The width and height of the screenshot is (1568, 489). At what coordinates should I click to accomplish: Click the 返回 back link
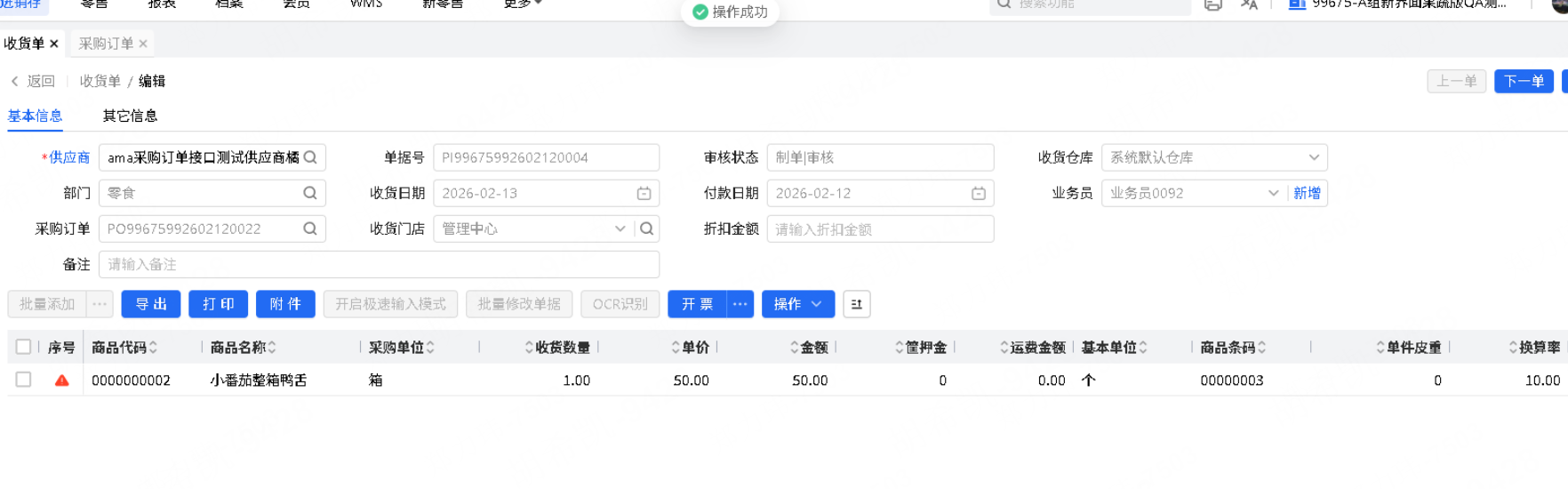coord(33,81)
